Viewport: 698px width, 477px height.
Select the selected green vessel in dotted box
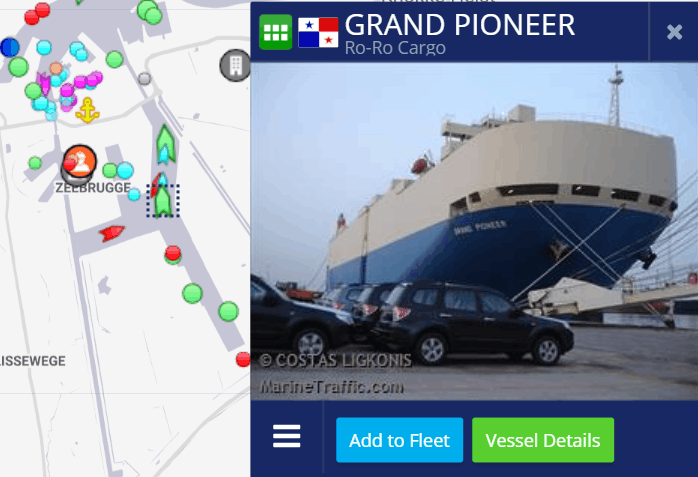pos(163,201)
